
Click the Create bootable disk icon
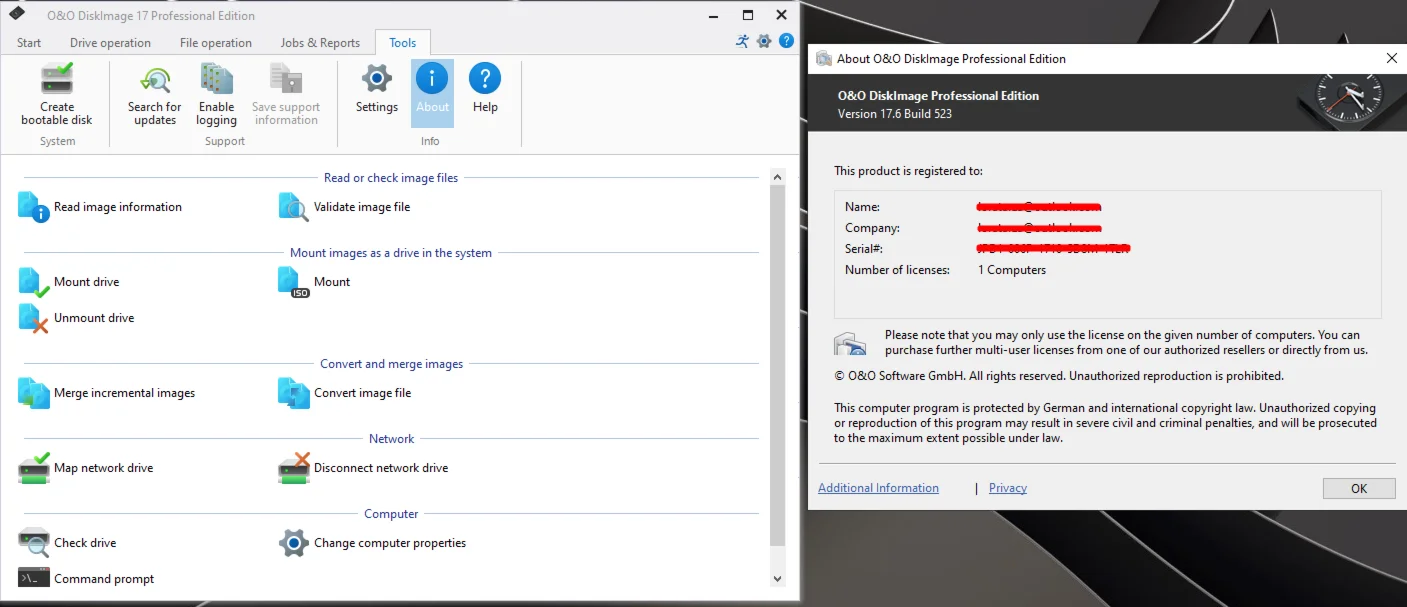(57, 79)
